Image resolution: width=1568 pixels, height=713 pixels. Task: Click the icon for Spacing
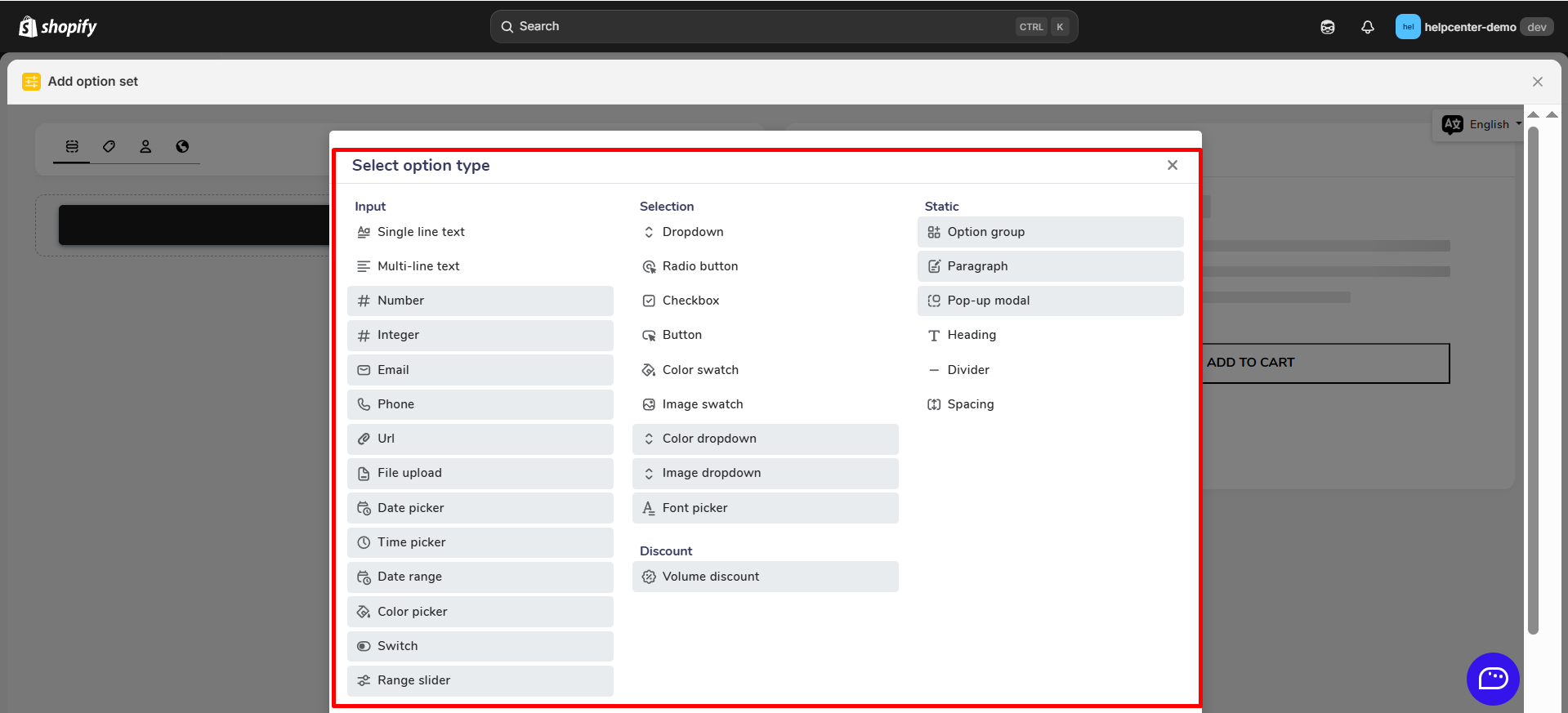coord(934,404)
